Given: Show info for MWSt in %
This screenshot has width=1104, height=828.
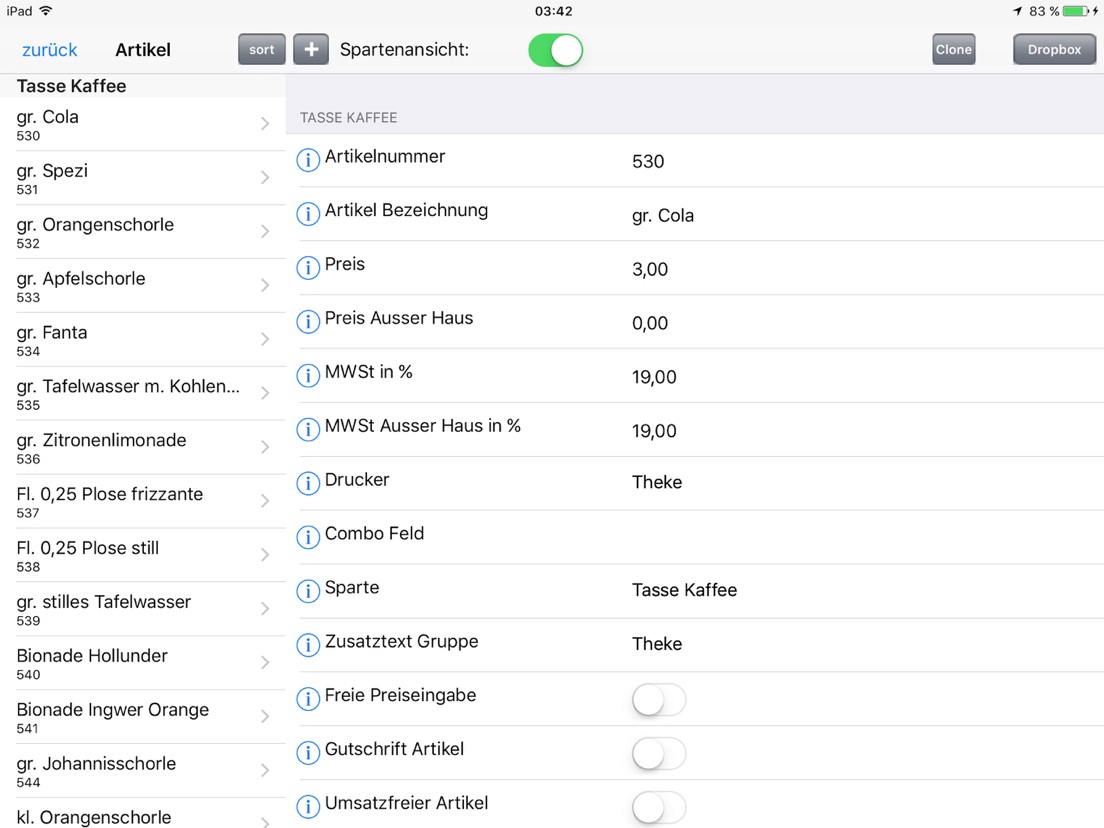Looking at the screenshot, I should click(x=308, y=375).
